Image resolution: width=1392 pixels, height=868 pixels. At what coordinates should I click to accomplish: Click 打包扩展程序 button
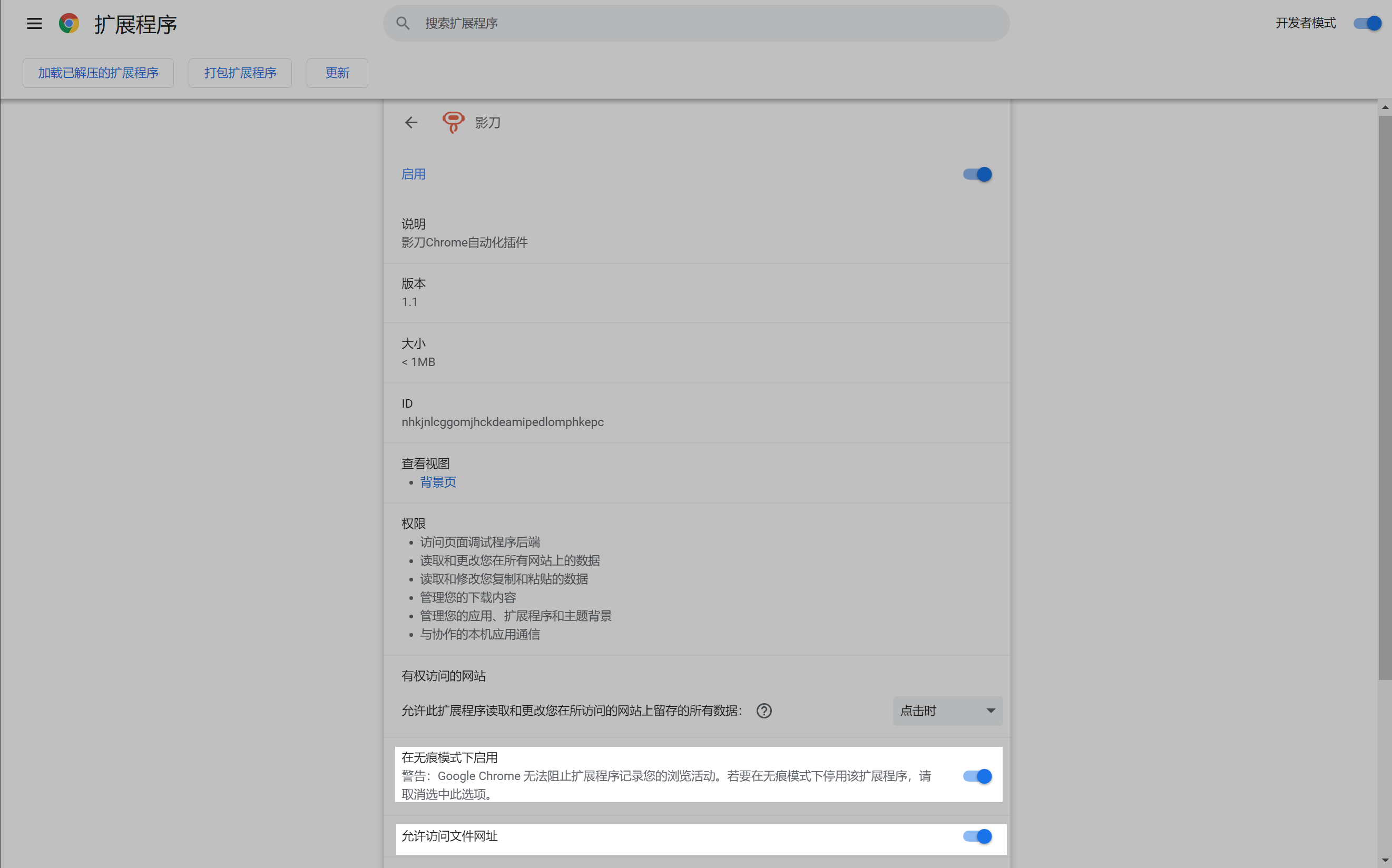(240, 73)
